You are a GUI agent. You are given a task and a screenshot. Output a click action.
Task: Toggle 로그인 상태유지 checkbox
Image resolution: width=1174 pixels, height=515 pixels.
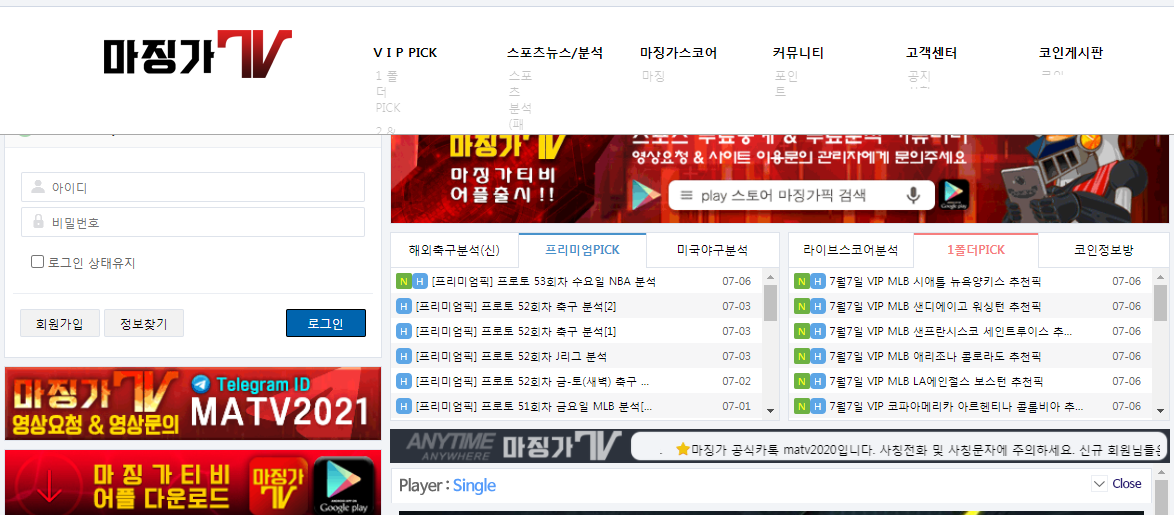pyautogui.click(x=37, y=261)
